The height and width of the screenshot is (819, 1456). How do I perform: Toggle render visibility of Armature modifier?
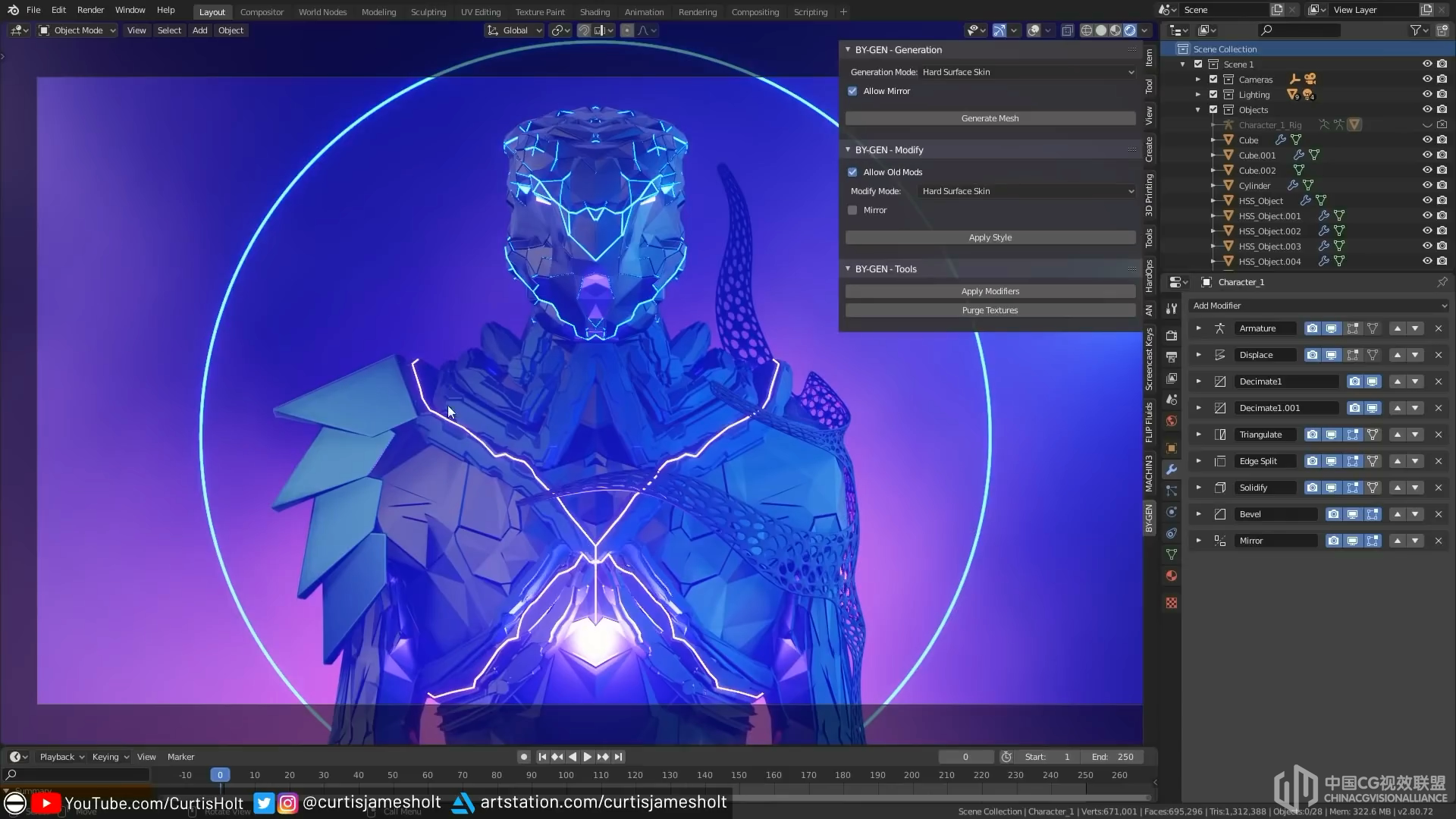[x=1313, y=328]
